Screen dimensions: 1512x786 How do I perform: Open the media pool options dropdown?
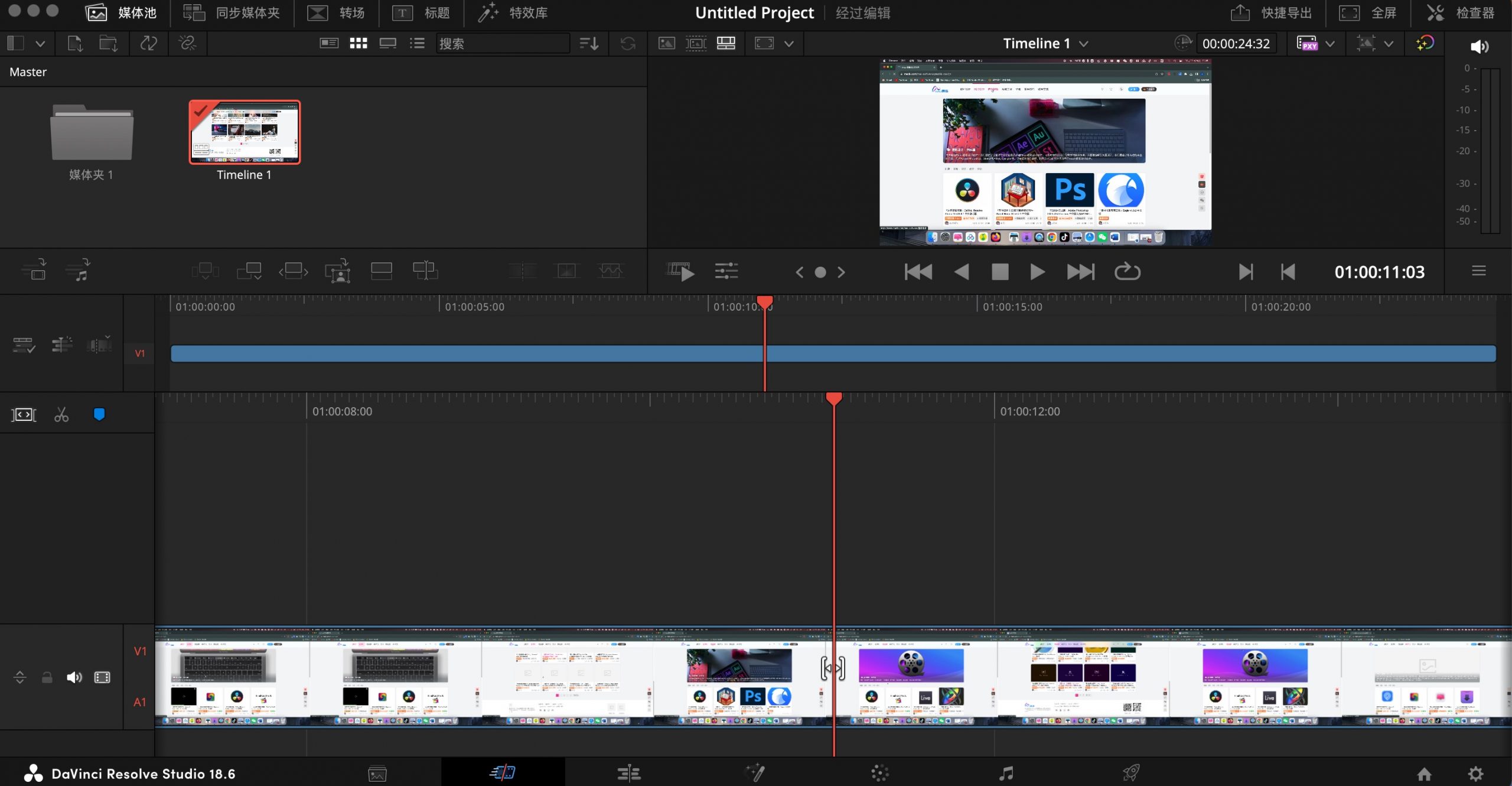pos(40,43)
